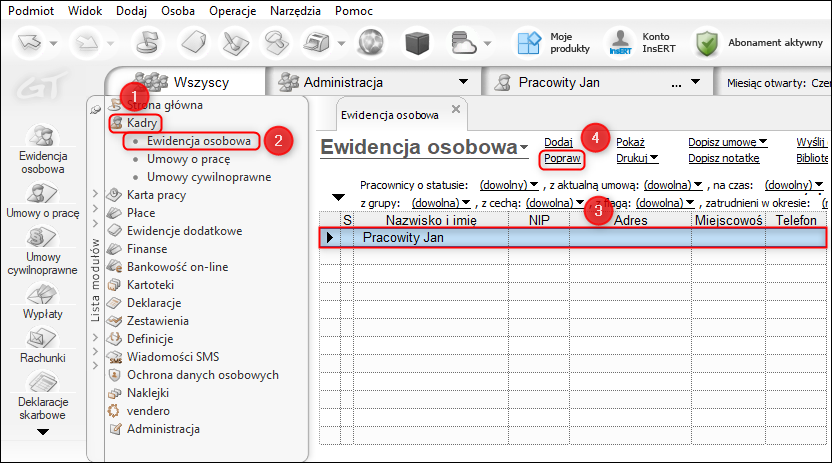832x463 pixels.
Task: Expand the Definicje tree node
Action: 96,337
